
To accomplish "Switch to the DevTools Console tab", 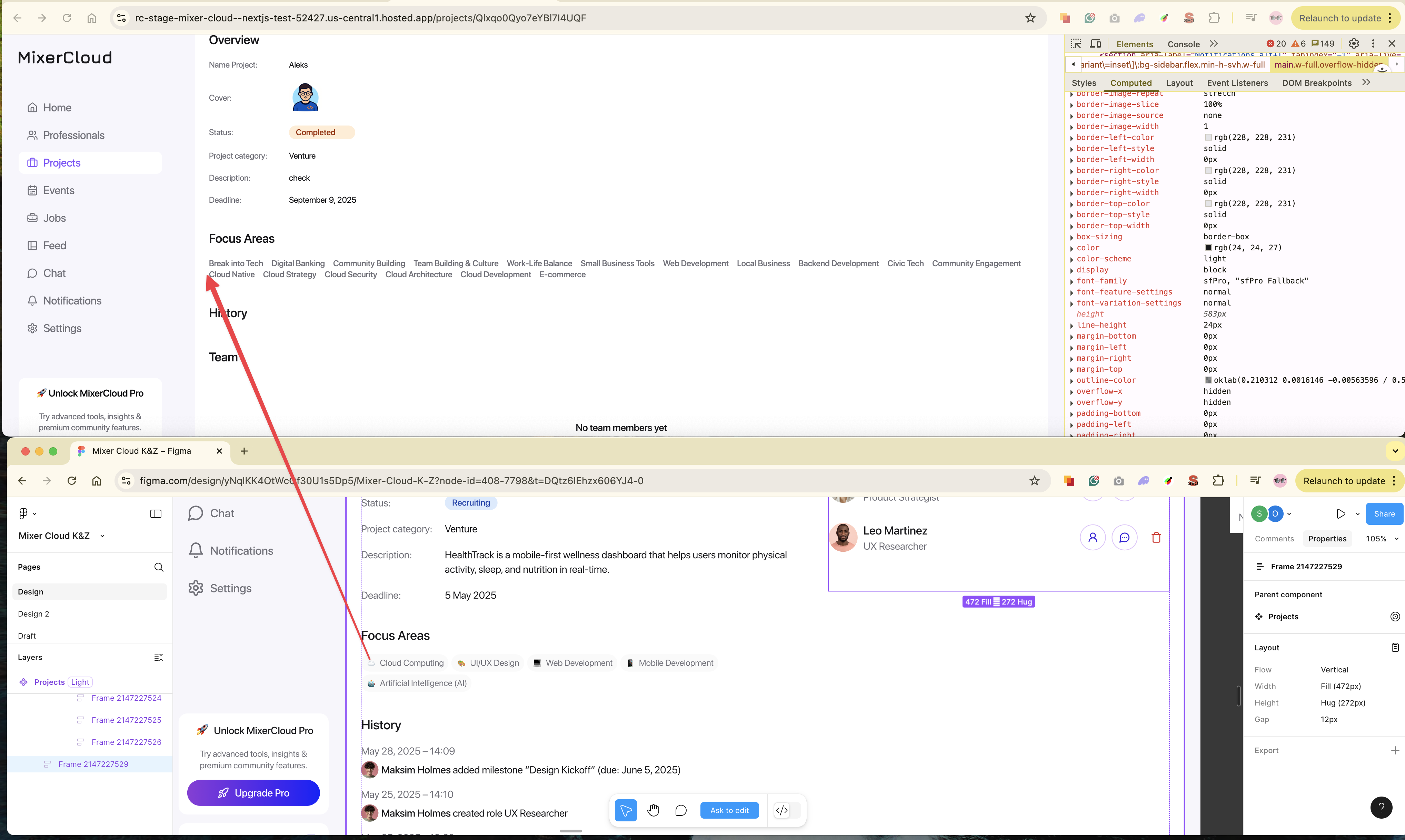I will click(x=1183, y=43).
